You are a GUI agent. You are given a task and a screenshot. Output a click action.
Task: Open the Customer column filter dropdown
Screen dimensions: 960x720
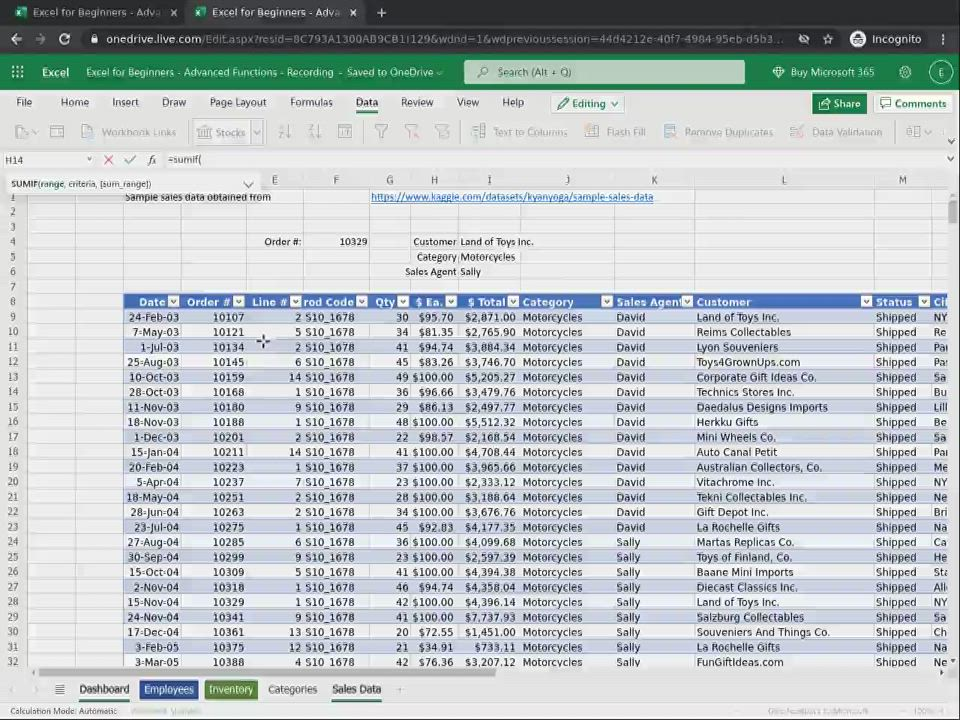point(866,301)
